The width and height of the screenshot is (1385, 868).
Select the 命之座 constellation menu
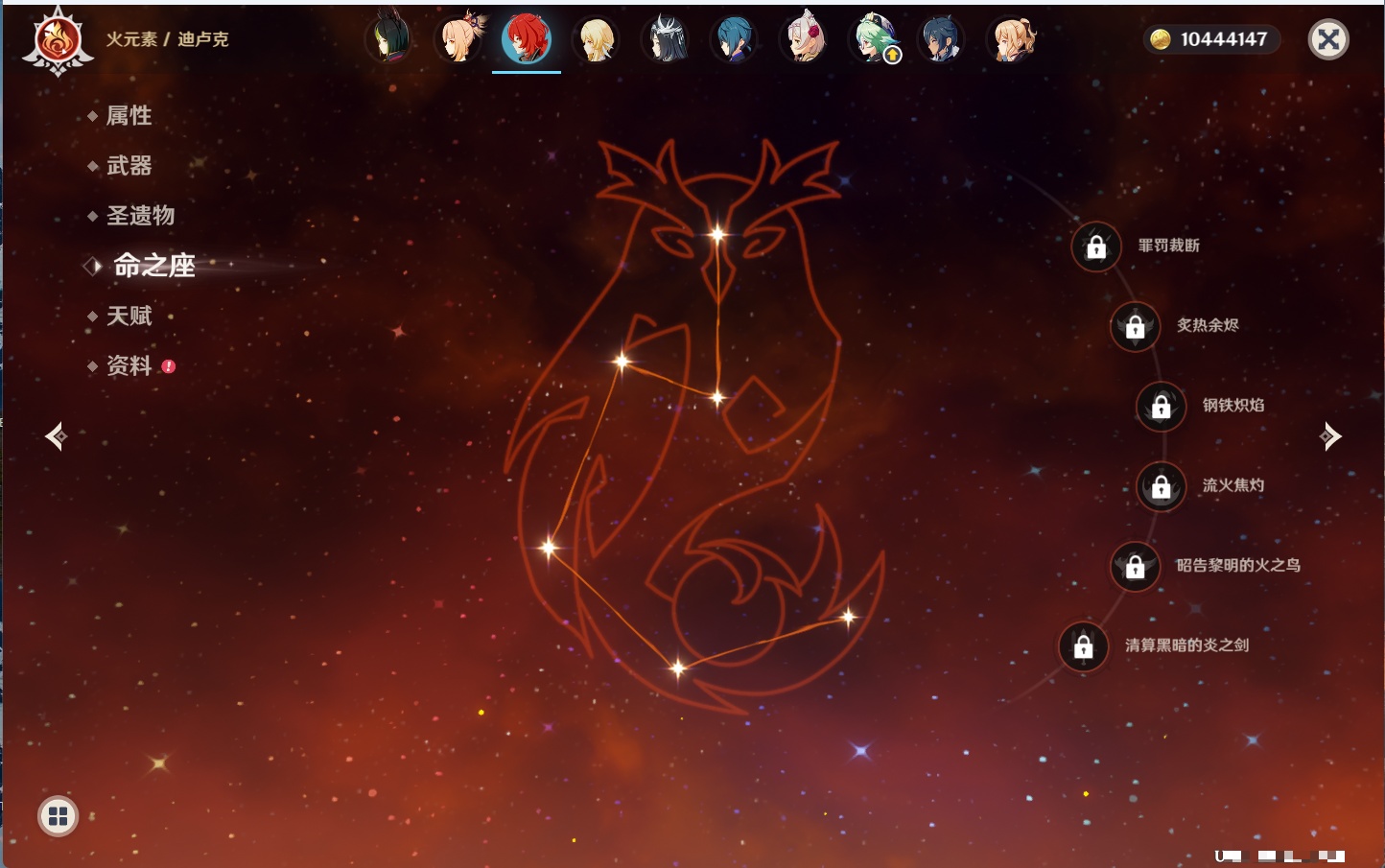[x=153, y=266]
